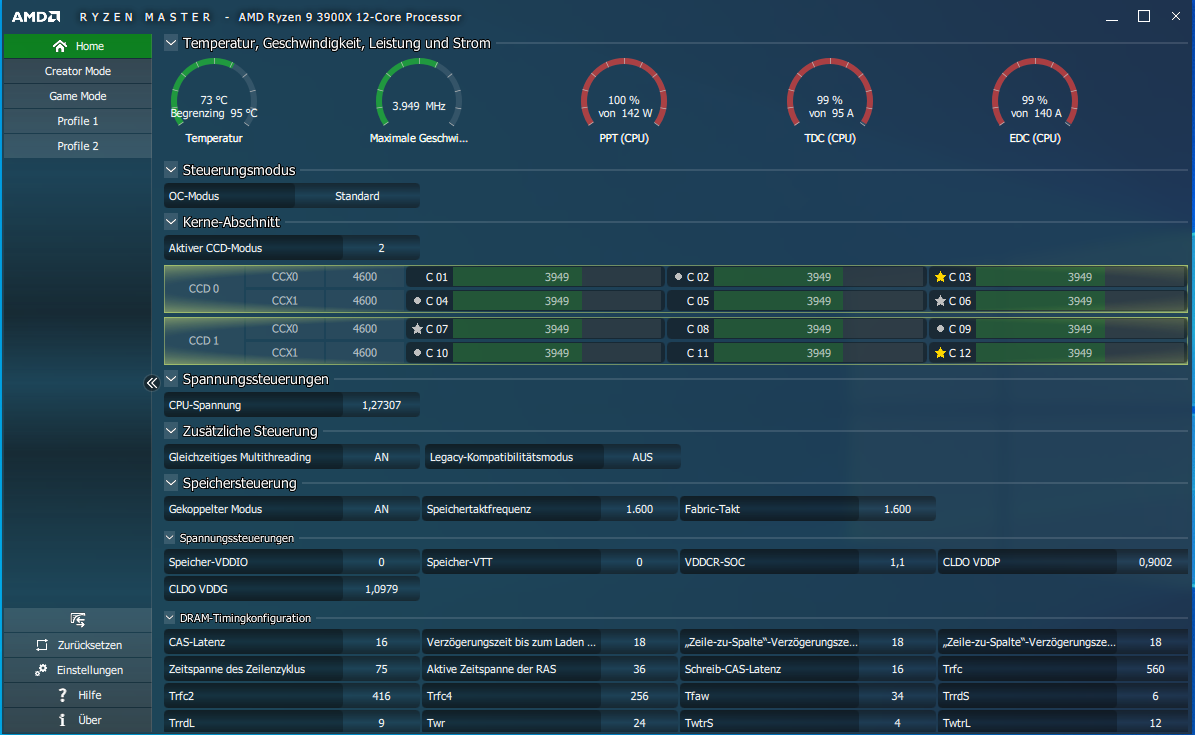Collapse Spannungssteuerungen subsection above Speicher-VDDIO

point(170,538)
